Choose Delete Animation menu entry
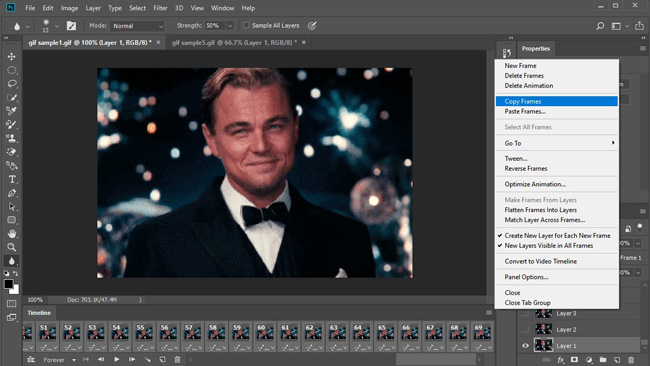The height and width of the screenshot is (366, 650). (x=557, y=85)
